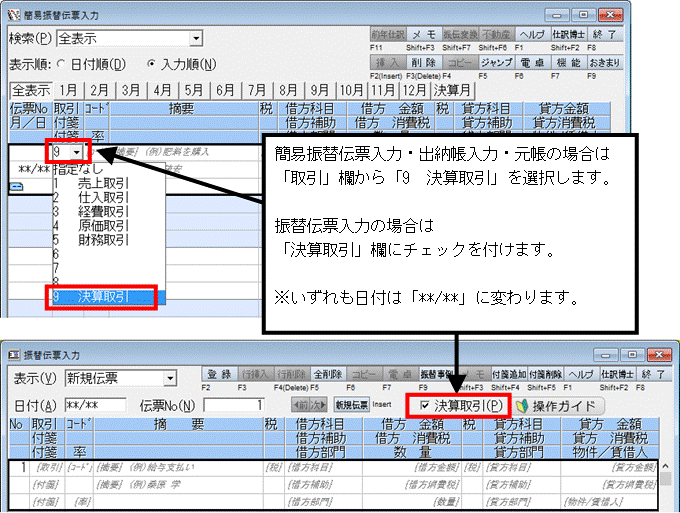Choose 2 仕入取引 in the 取引 list
Viewport: 680px width, 513px height.
pos(109,198)
